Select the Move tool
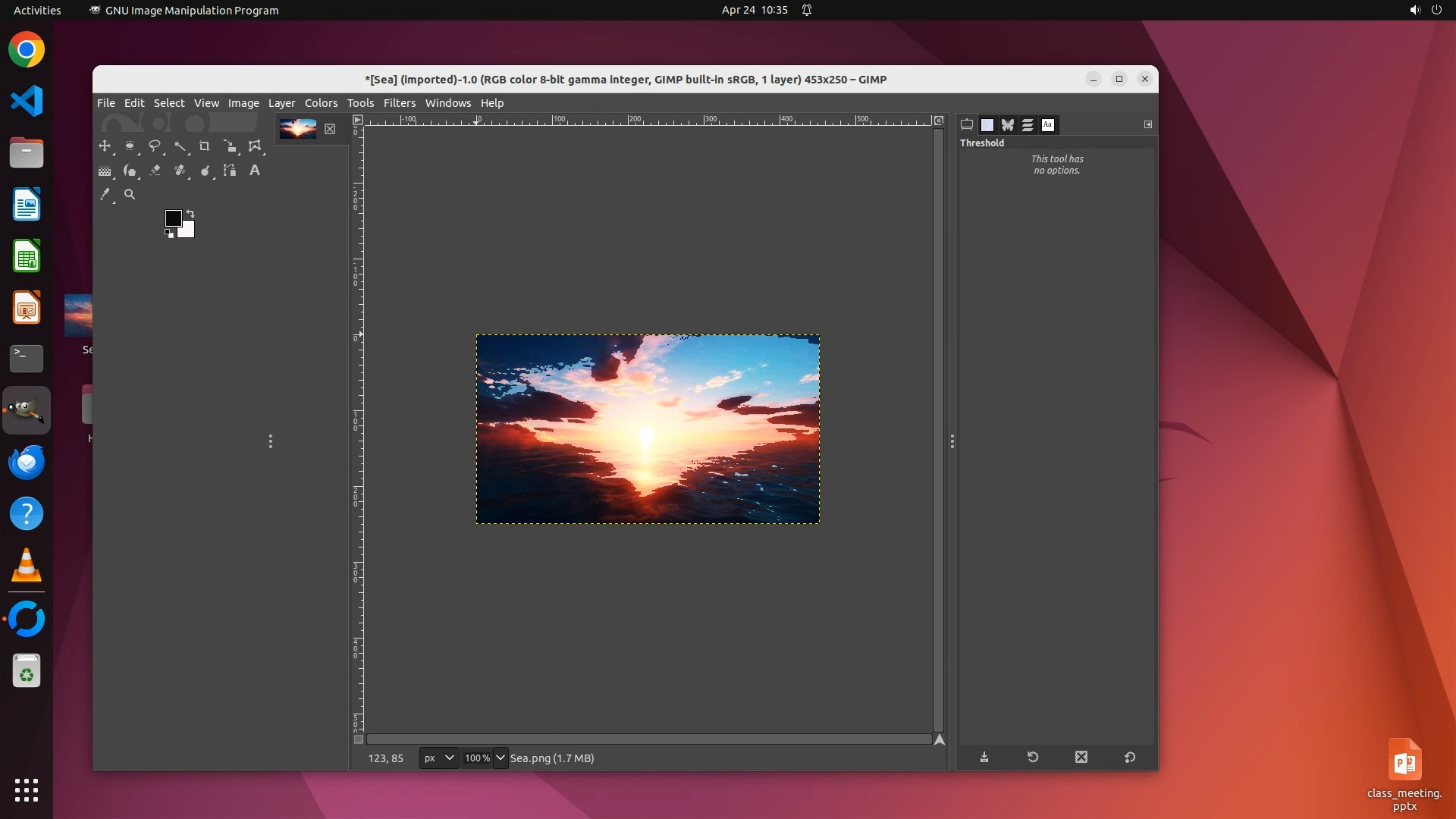This screenshot has width=1456, height=819. pos(105,146)
